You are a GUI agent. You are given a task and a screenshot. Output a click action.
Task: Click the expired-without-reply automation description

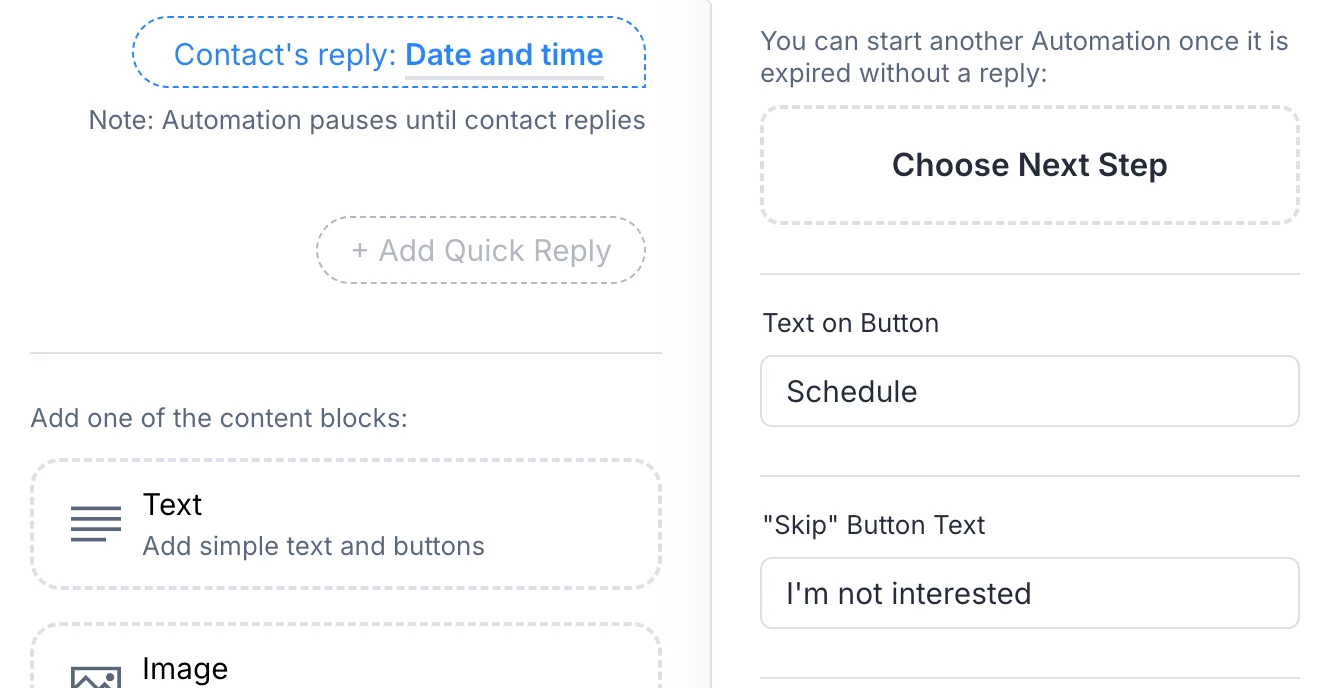[1024, 57]
